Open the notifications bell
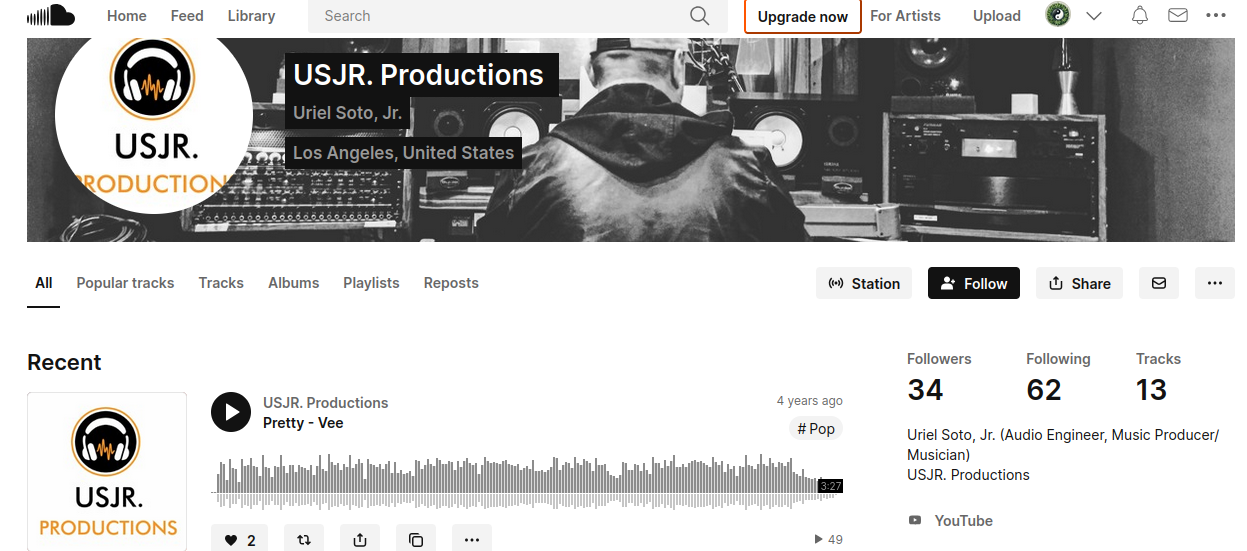 click(1139, 15)
